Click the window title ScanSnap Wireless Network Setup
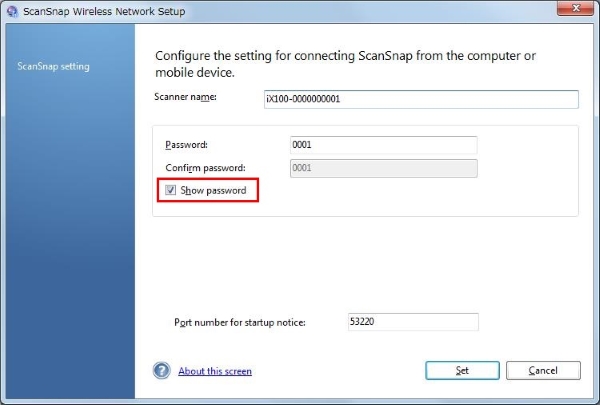The image size is (600, 405). point(104,11)
